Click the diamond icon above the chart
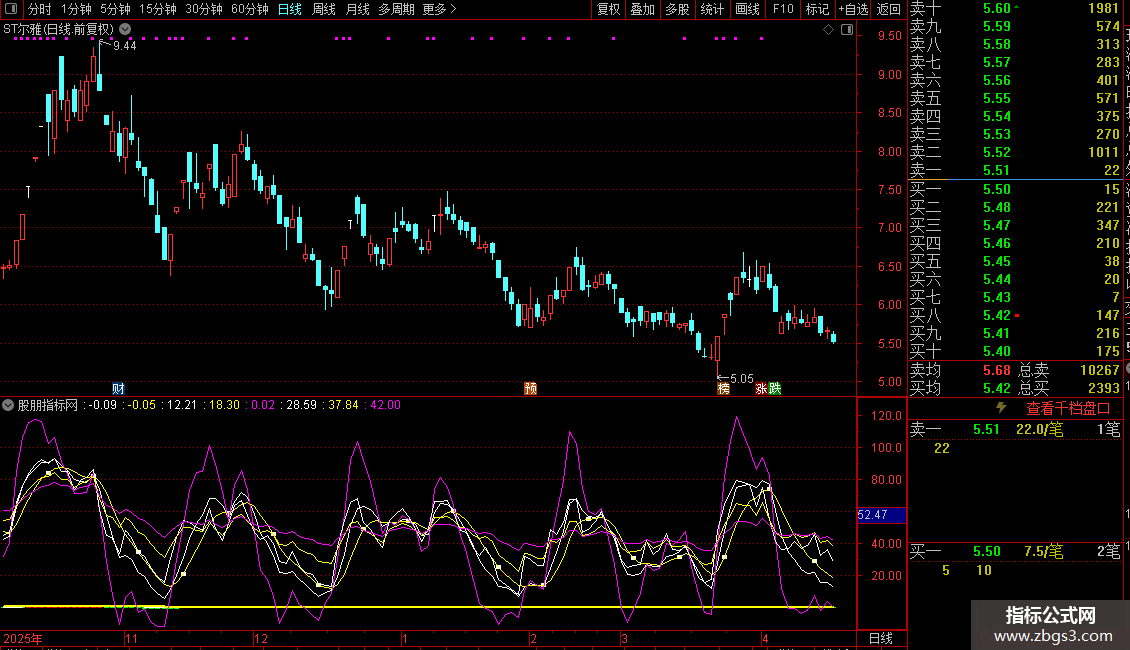 click(x=828, y=30)
